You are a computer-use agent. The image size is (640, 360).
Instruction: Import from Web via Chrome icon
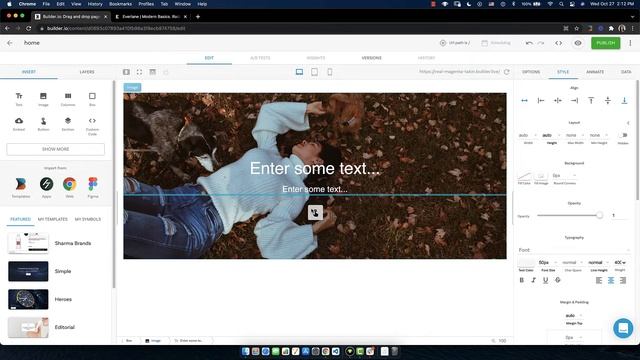[70, 187]
